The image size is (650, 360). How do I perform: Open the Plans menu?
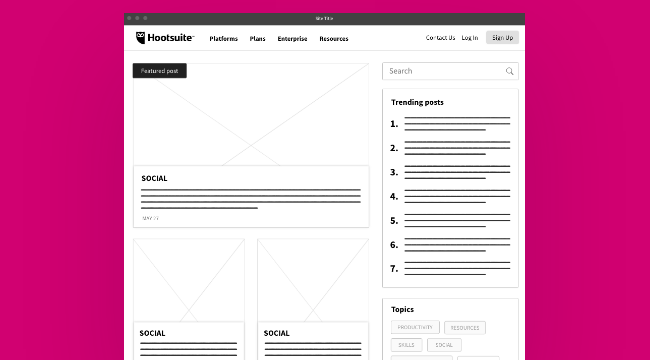(257, 39)
